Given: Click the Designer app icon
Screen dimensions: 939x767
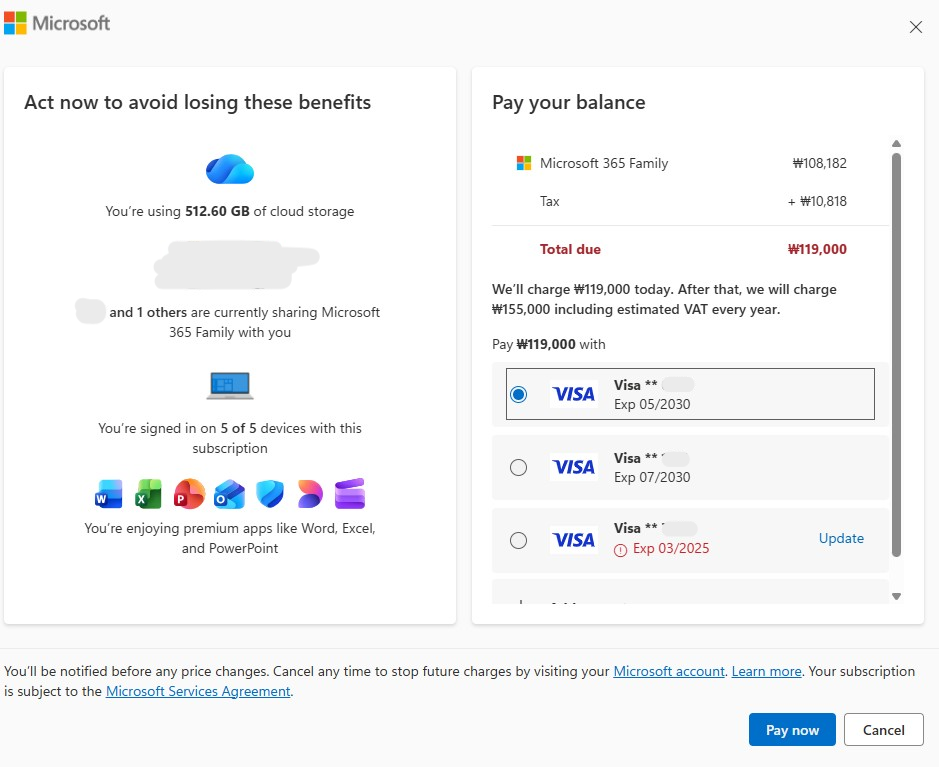Looking at the screenshot, I should [x=310, y=494].
